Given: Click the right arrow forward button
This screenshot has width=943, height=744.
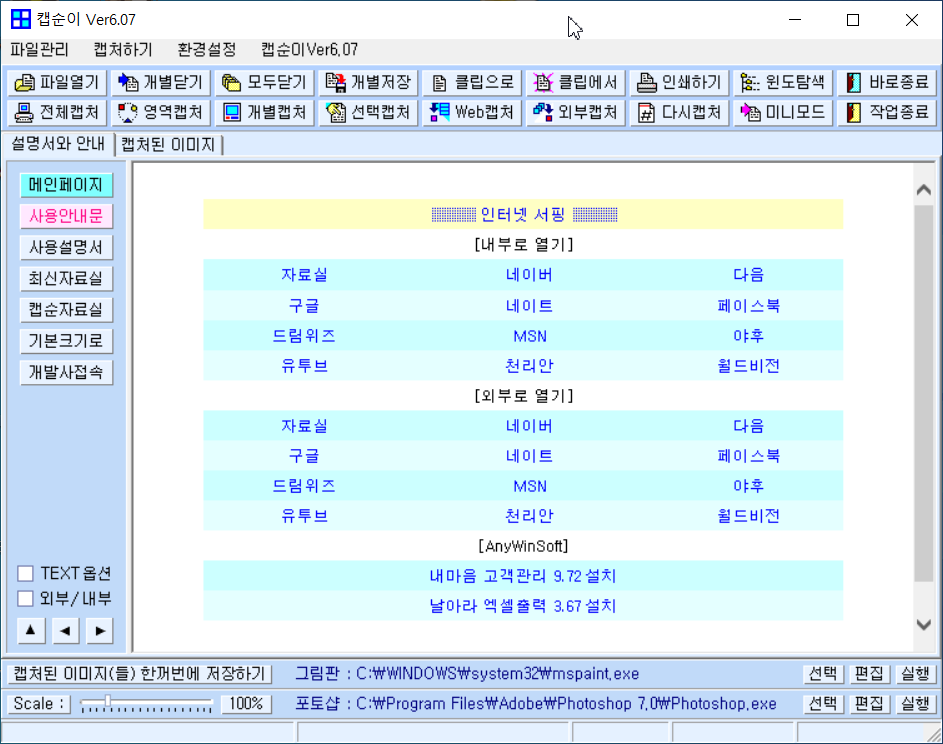Looking at the screenshot, I should [x=100, y=631].
